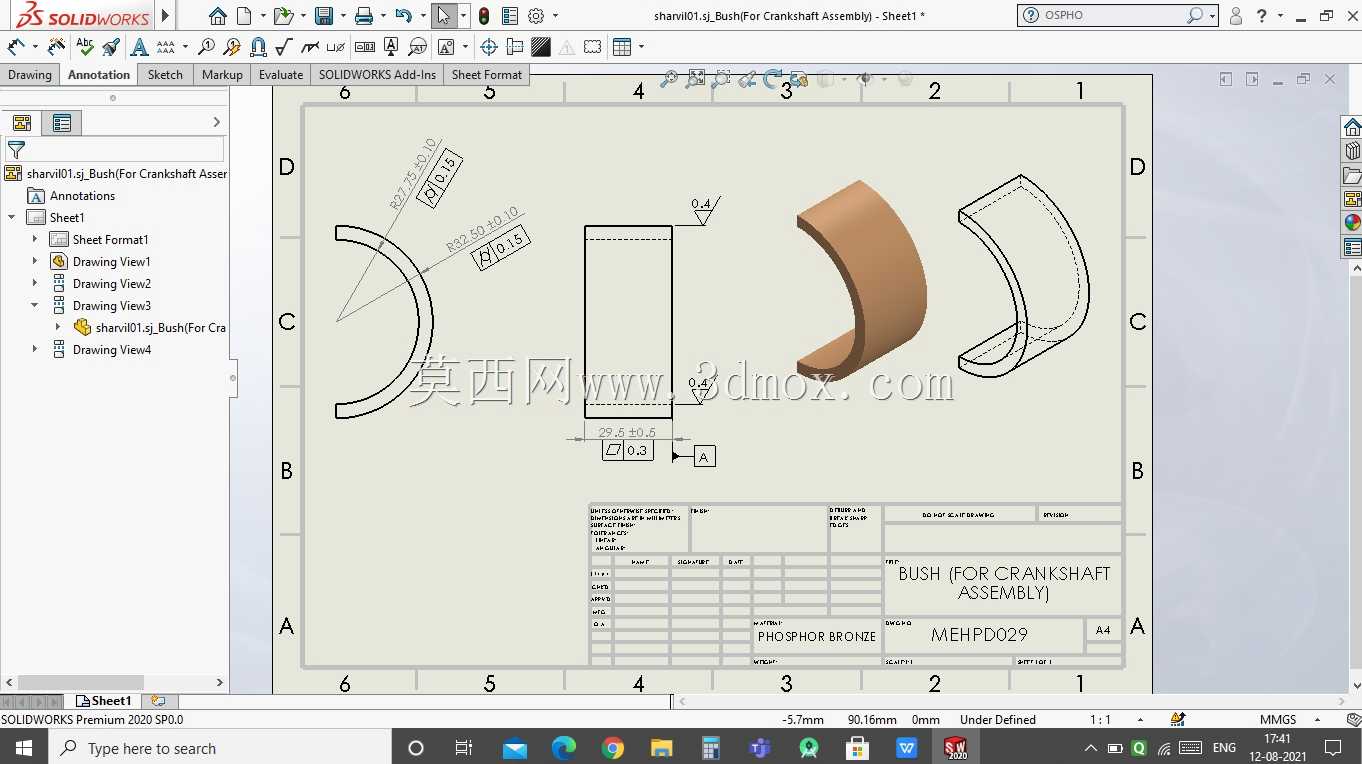Apply Area Hatch/Fill tool
Image resolution: width=1362 pixels, height=764 pixels.
[541, 46]
